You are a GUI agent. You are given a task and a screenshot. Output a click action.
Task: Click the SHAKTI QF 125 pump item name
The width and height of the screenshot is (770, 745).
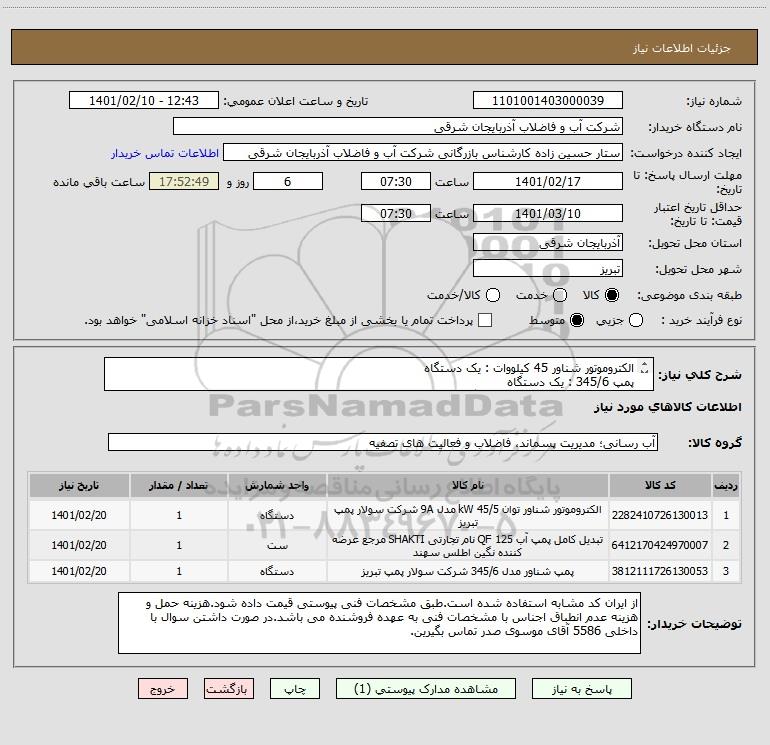coord(468,546)
